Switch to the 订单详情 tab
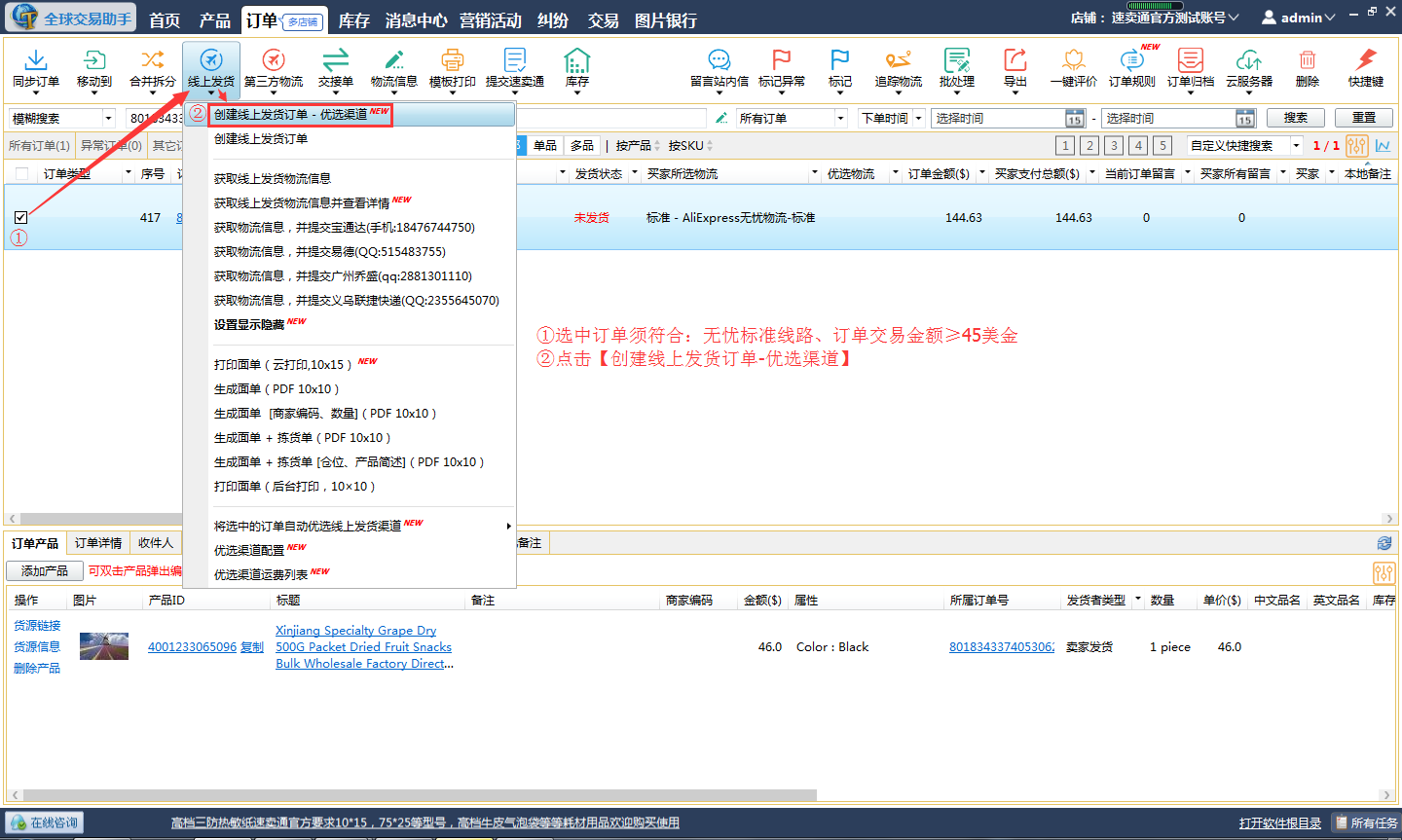This screenshot has width=1402, height=840. coord(98,543)
